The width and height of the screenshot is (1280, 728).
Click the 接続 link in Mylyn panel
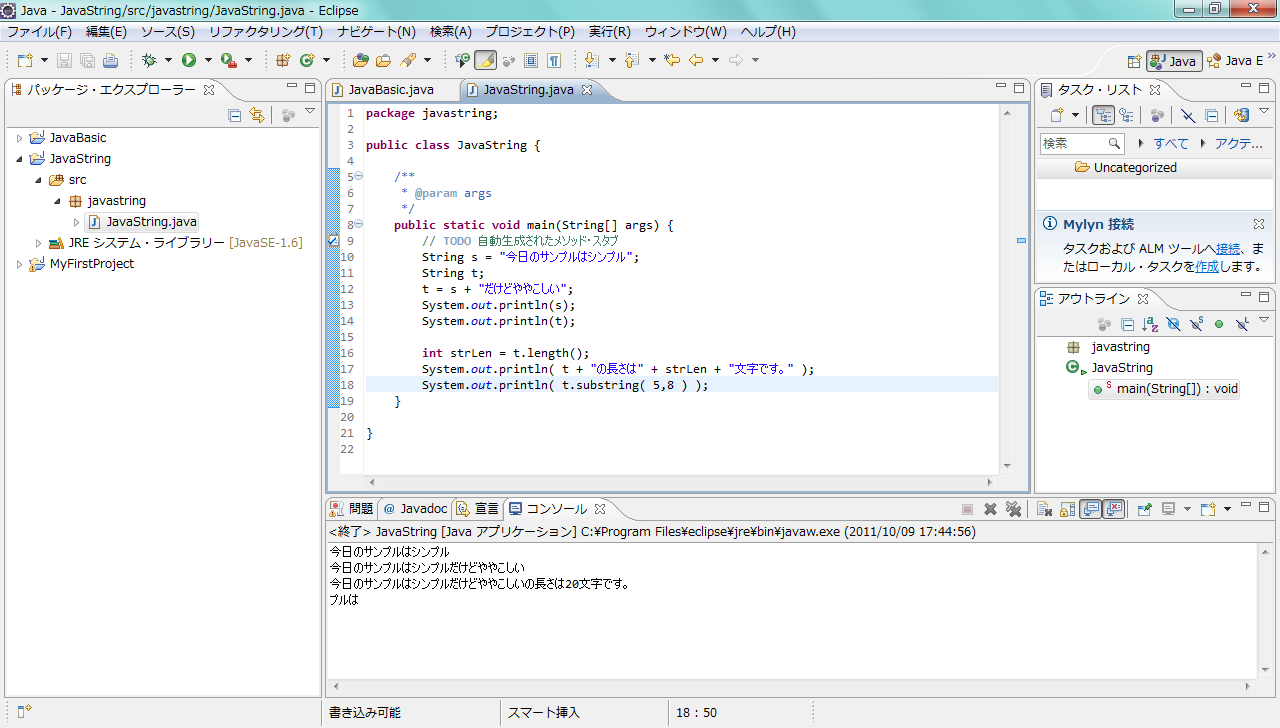pos(1228,249)
